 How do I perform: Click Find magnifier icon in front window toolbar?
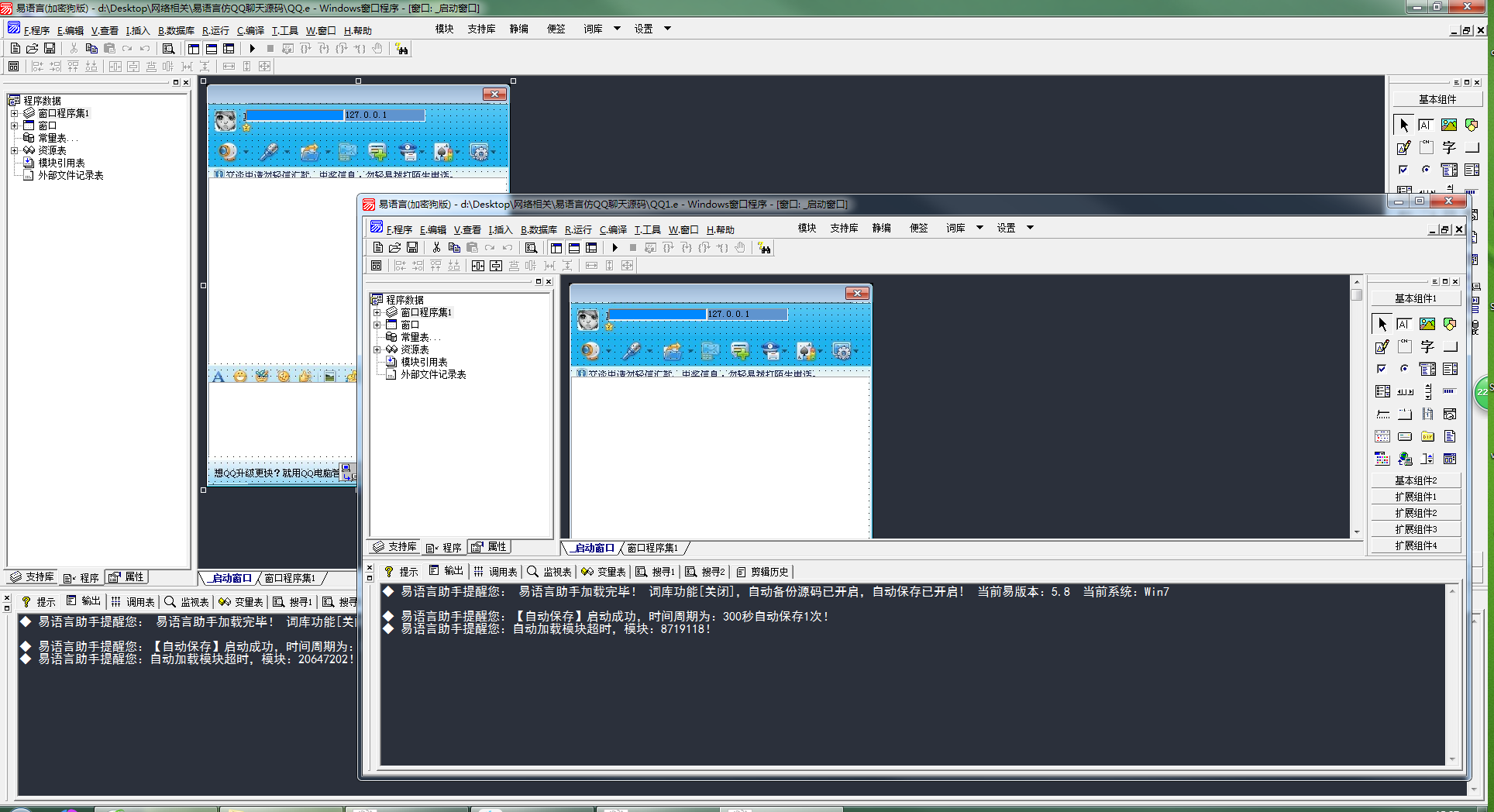pyautogui.click(x=531, y=248)
